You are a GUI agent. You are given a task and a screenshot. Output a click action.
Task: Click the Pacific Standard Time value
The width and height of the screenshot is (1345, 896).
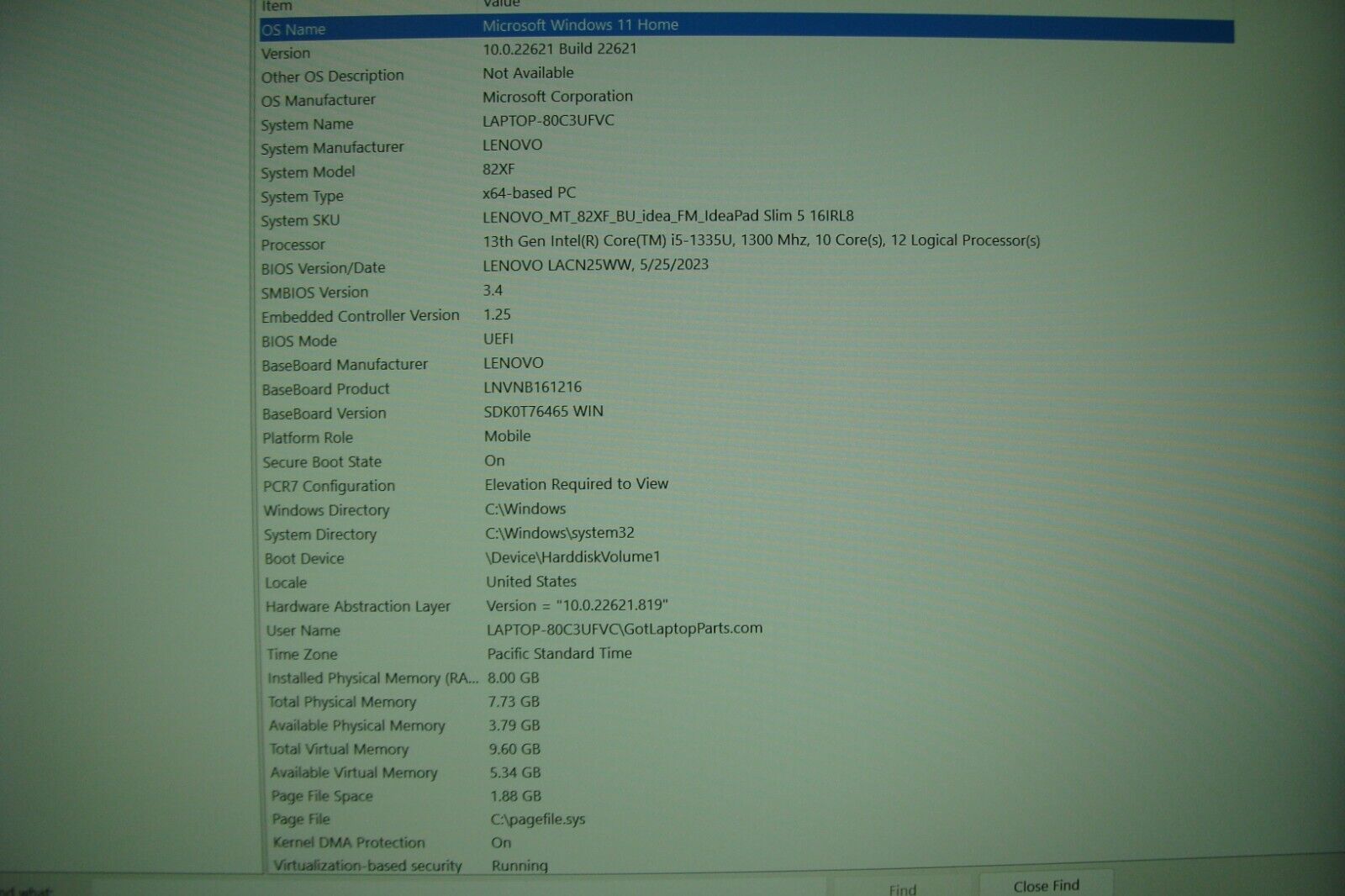(x=560, y=654)
